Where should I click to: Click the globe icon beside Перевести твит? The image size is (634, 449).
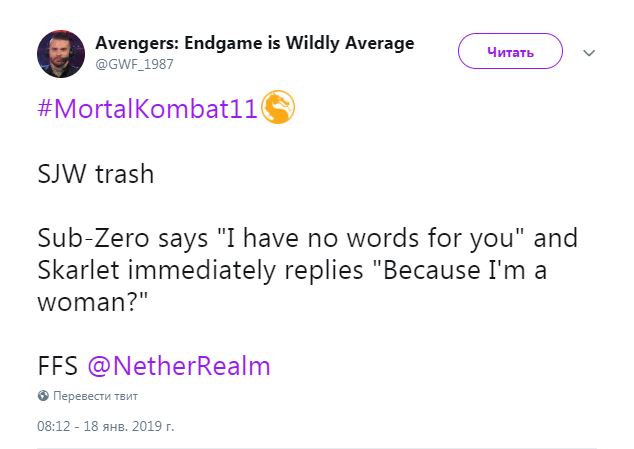point(43,396)
